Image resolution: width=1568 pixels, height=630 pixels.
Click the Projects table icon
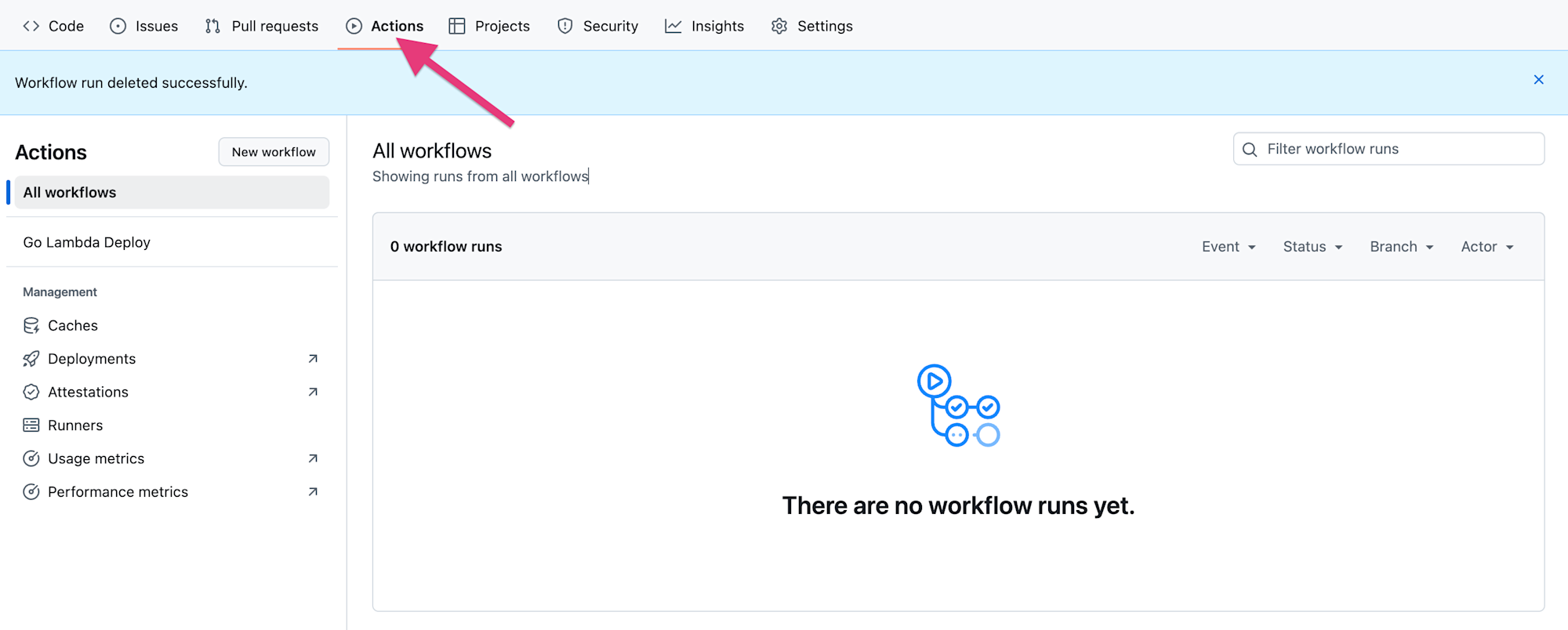tap(457, 26)
